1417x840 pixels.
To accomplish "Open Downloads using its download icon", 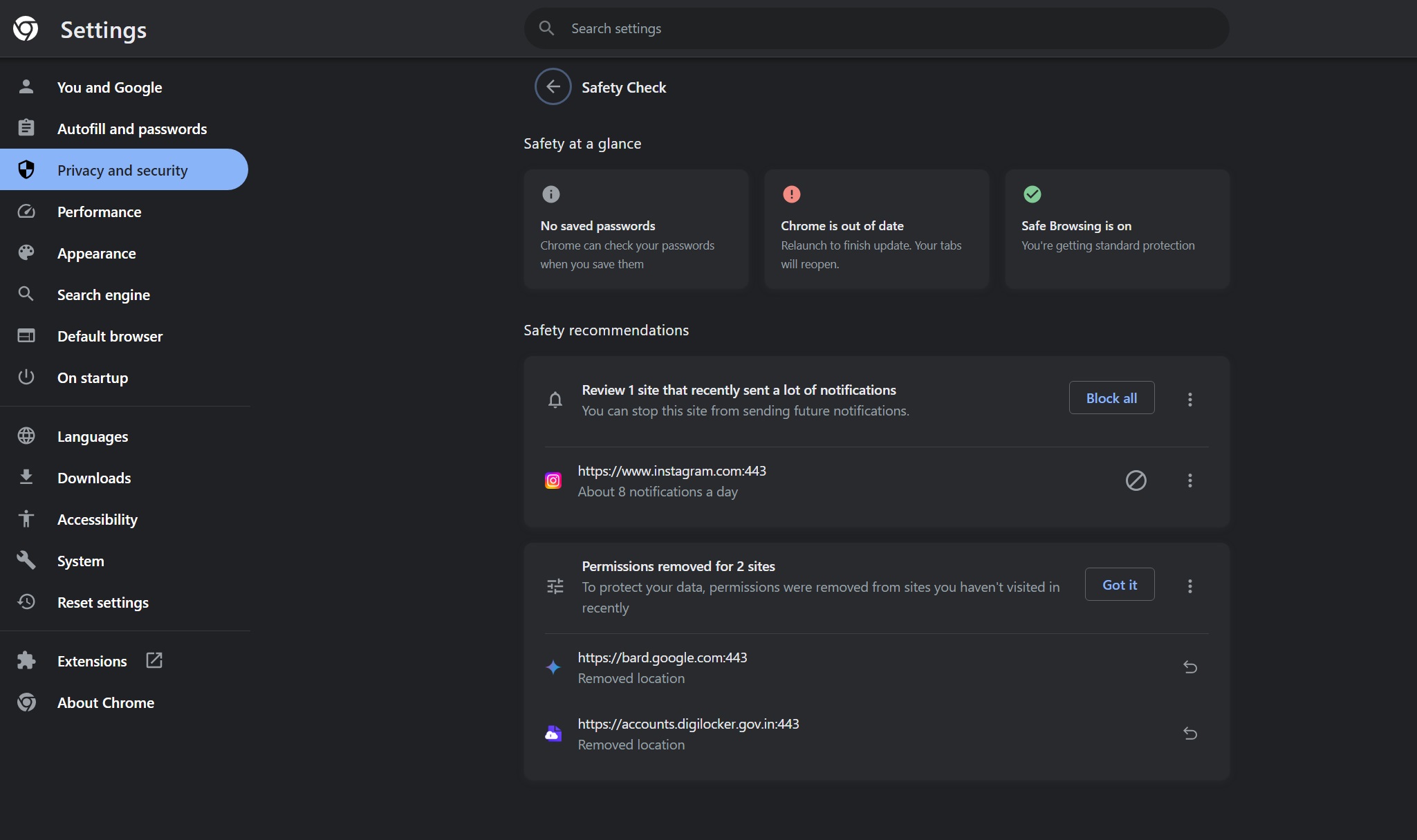I will (26, 477).
